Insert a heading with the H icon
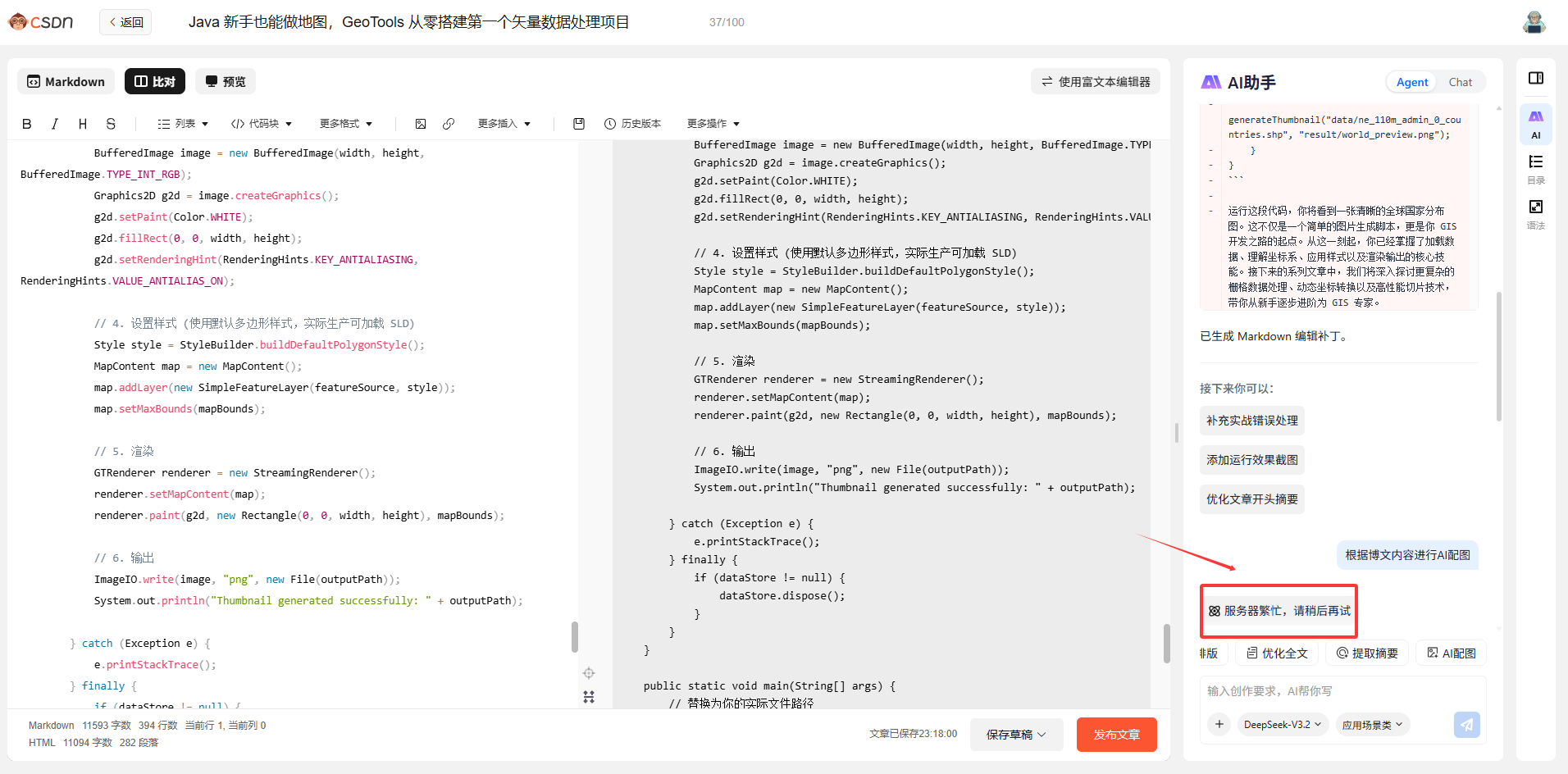The height and width of the screenshot is (774, 1568). coord(82,124)
